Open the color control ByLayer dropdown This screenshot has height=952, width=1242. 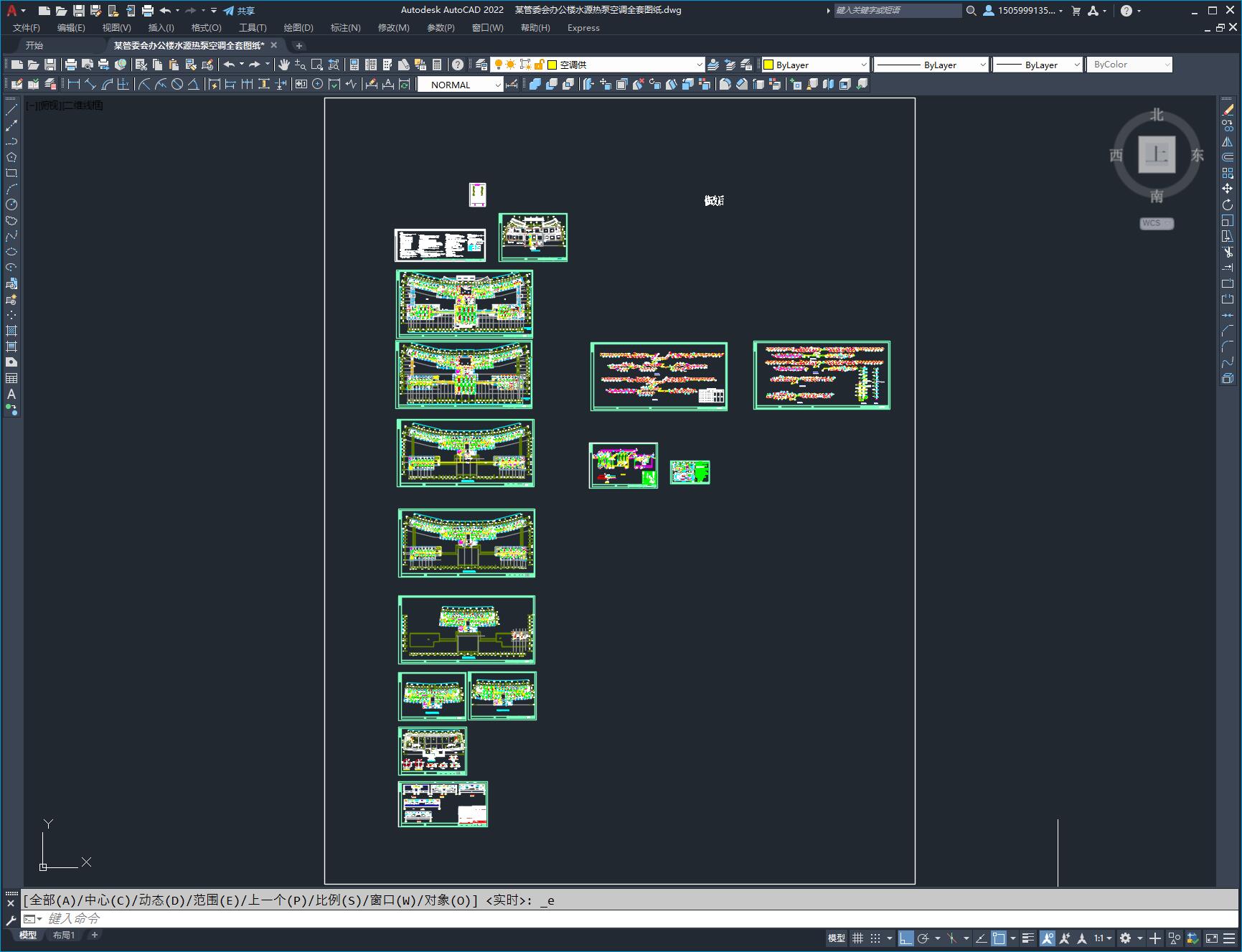(x=815, y=65)
